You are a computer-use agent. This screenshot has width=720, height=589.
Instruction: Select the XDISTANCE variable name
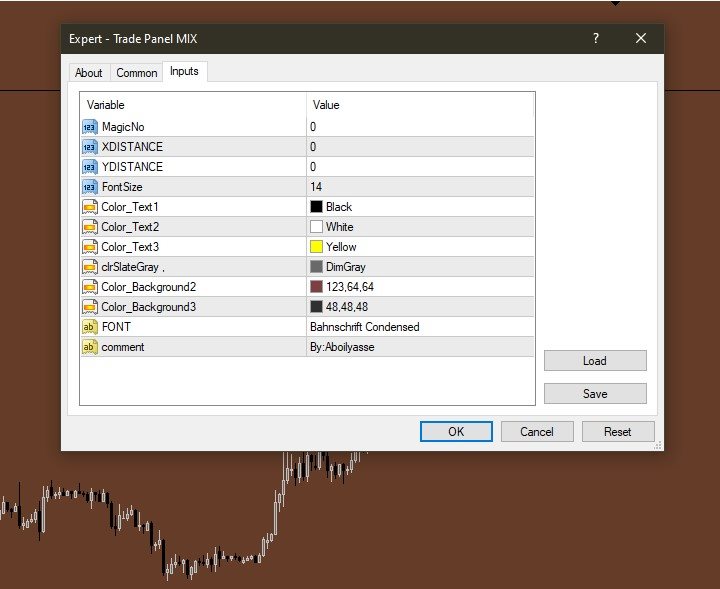(x=132, y=147)
